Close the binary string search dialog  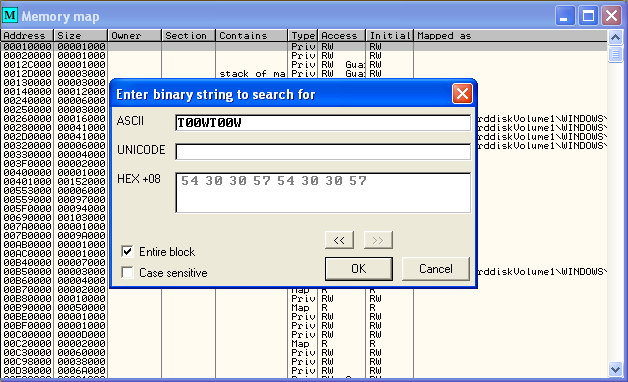pos(462,94)
